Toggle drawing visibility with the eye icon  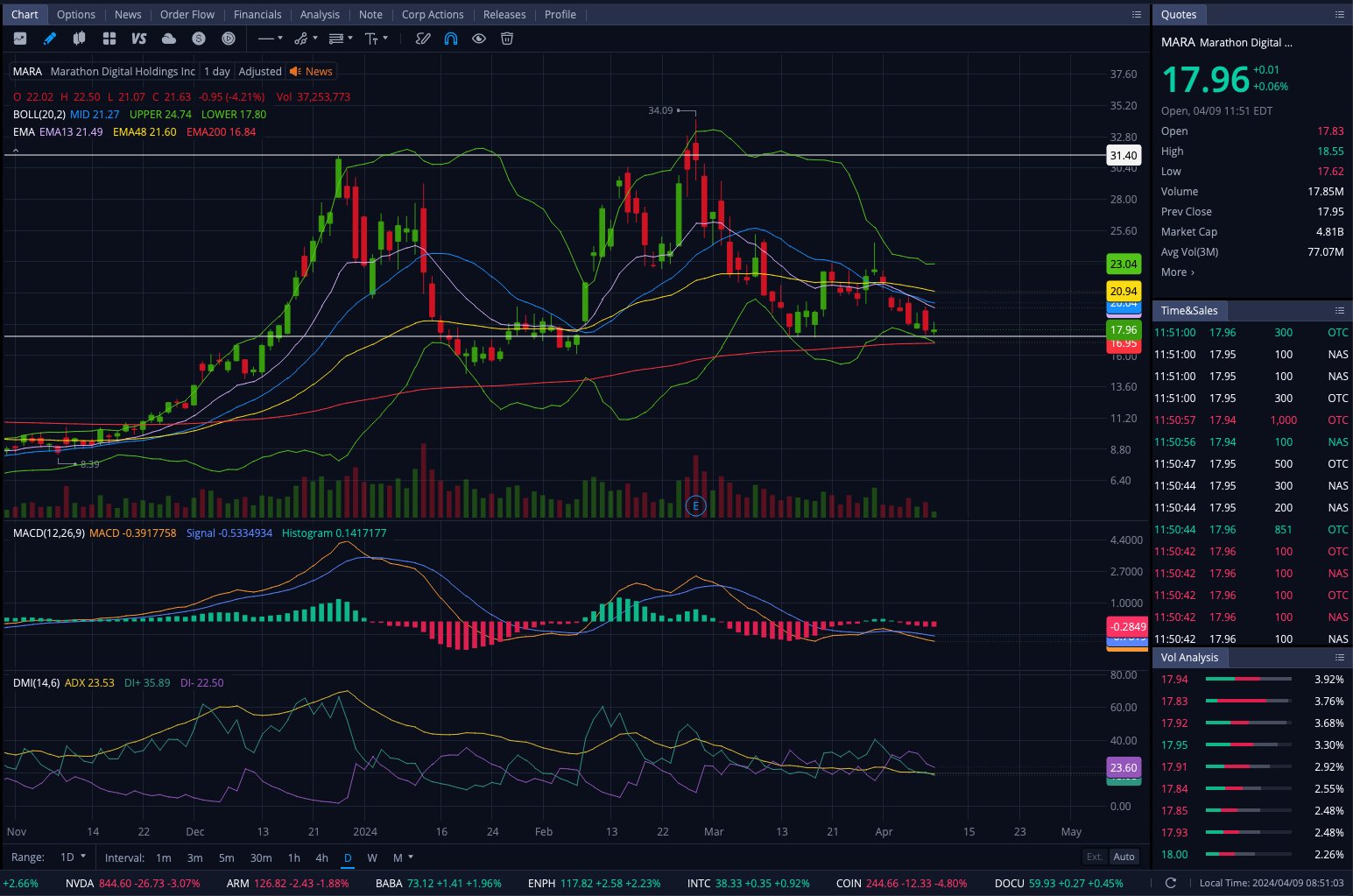click(x=479, y=39)
